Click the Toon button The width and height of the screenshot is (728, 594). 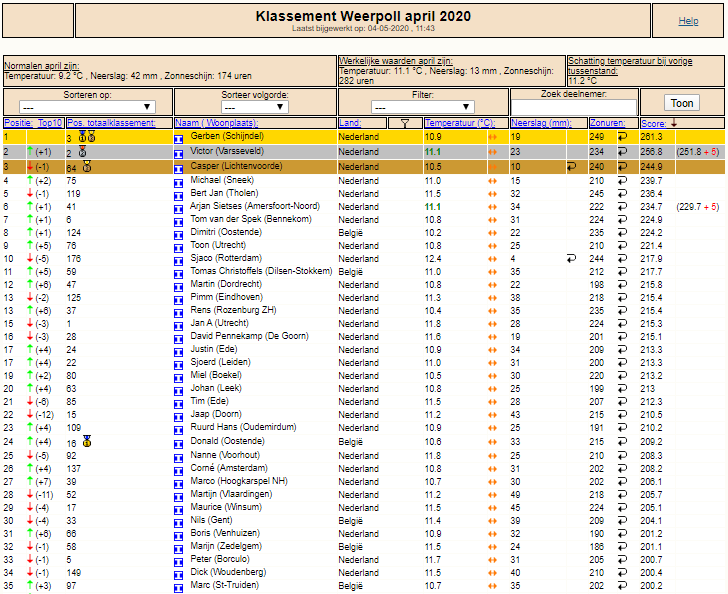coord(682,103)
